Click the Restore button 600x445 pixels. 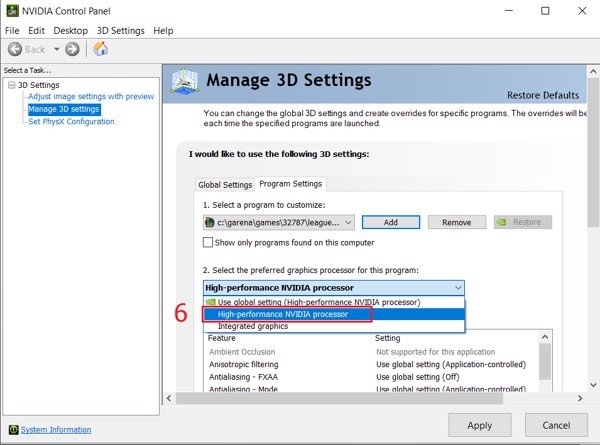(x=523, y=222)
